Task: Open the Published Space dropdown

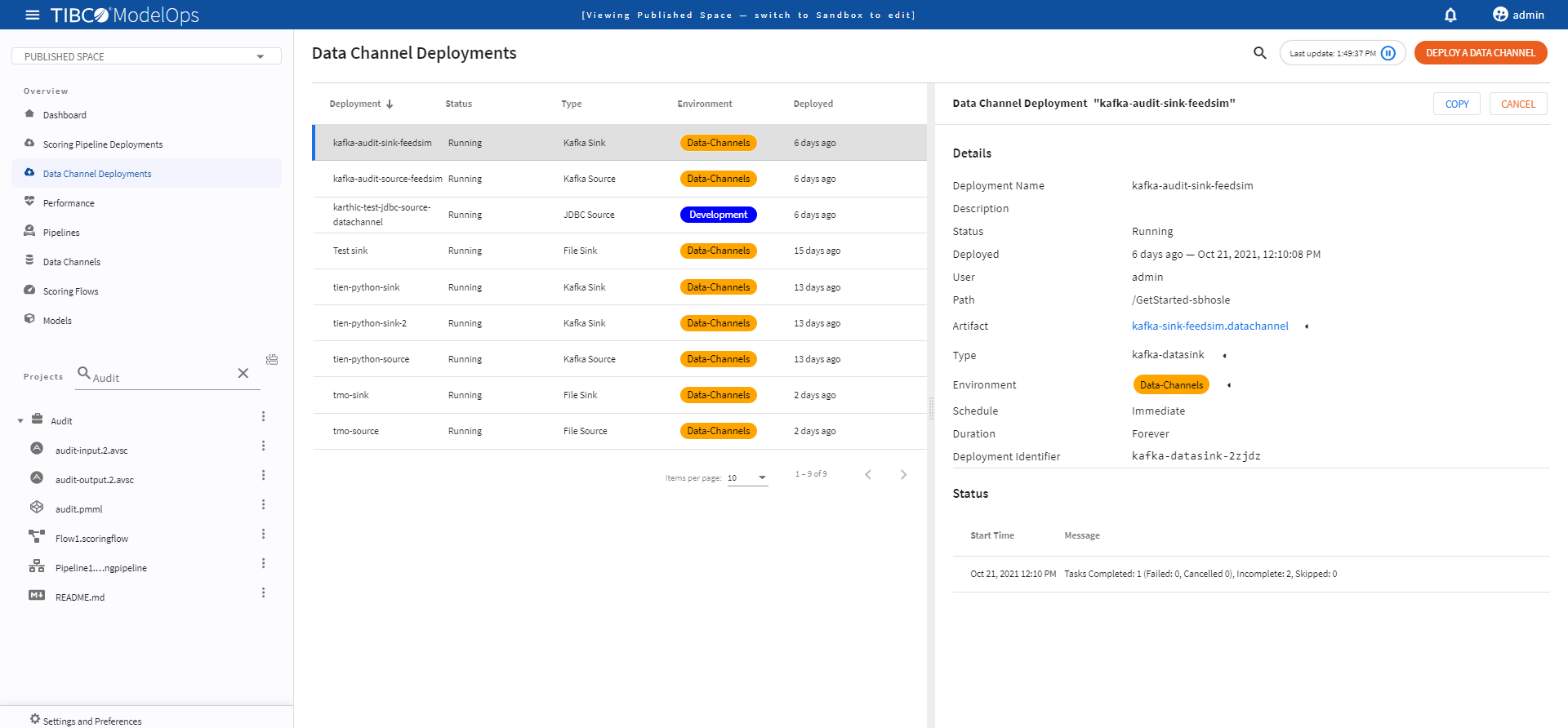Action: click(146, 56)
